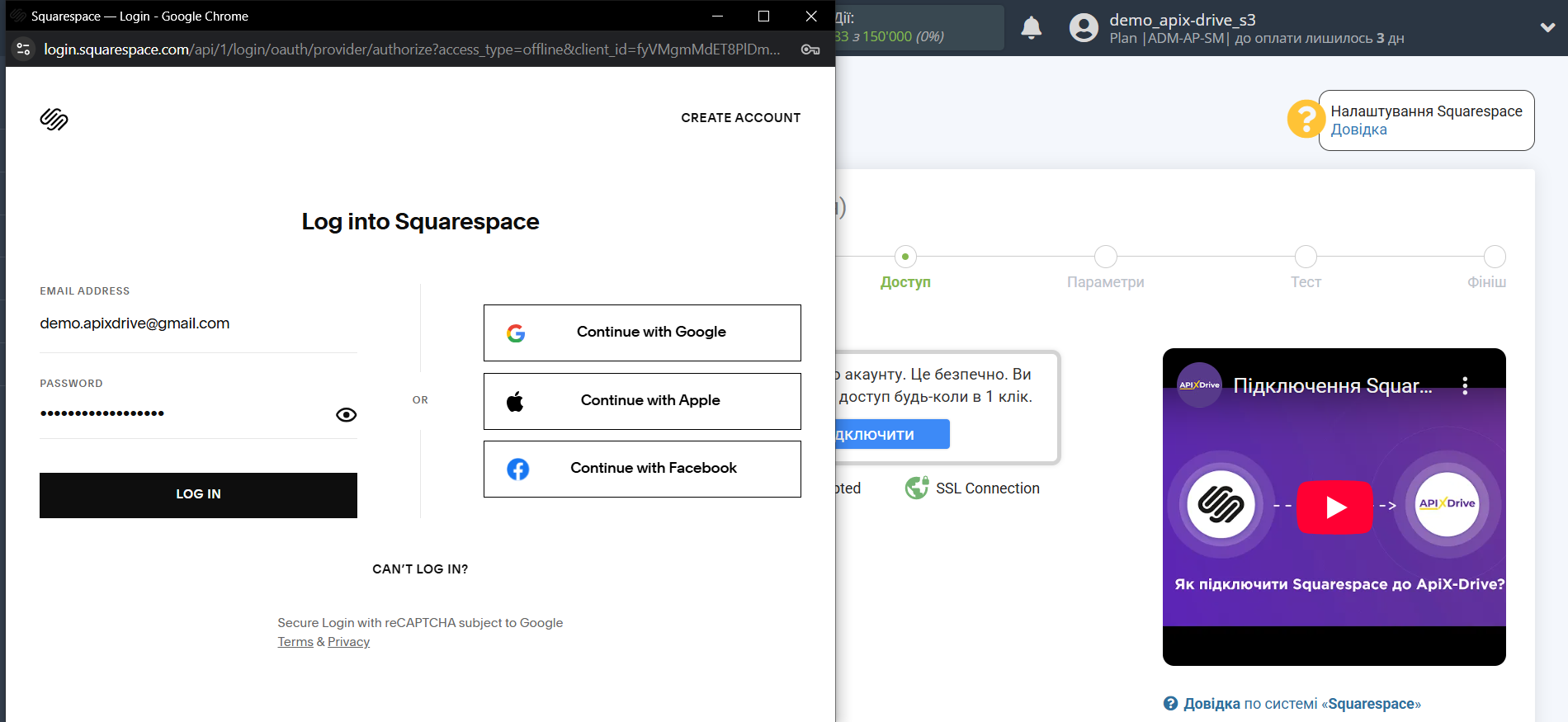Open the video's three-dot menu
The width and height of the screenshot is (1568, 722).
(1465, 385)
